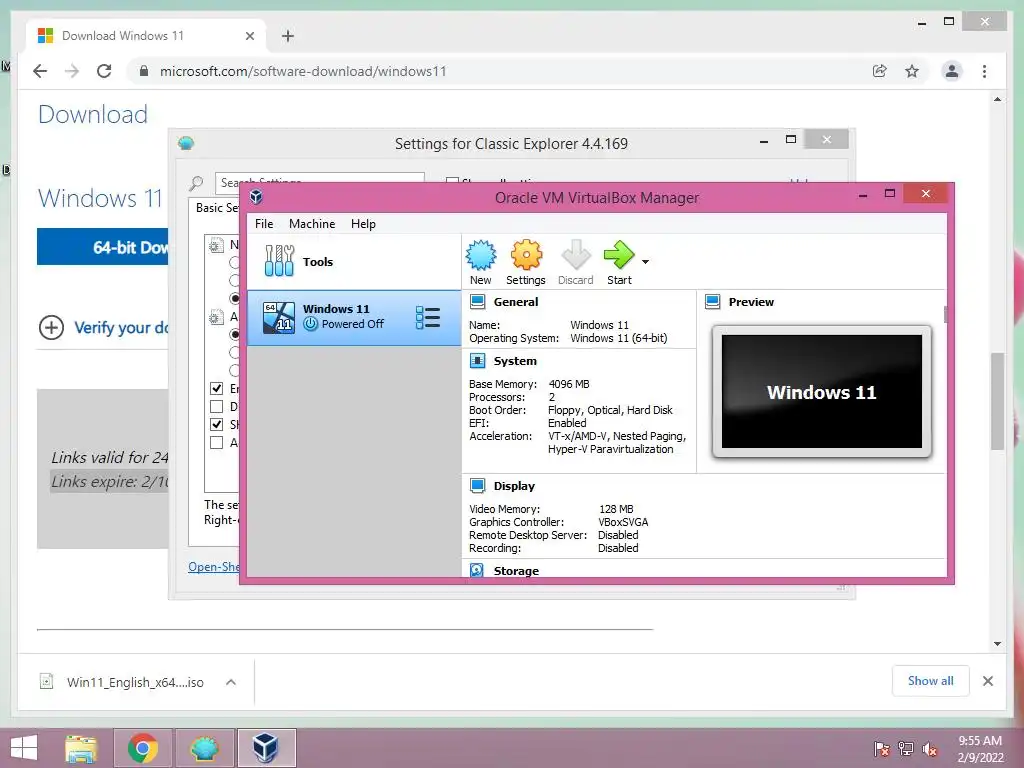Click the Preview section icon
The height and width of the screenshot is (768, 1024).
tap(712, 302)
